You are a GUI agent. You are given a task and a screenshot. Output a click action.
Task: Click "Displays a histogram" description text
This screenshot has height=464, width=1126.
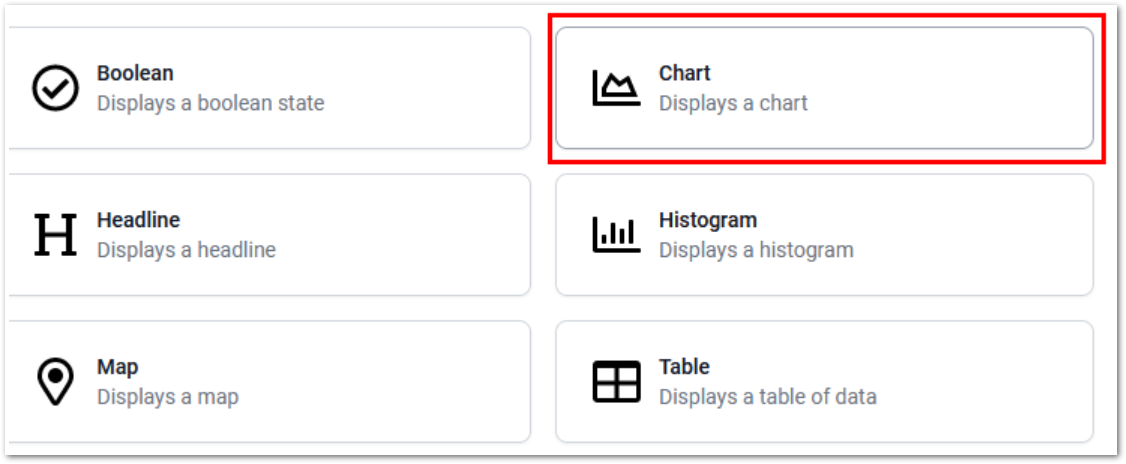[x=756, y=250]
